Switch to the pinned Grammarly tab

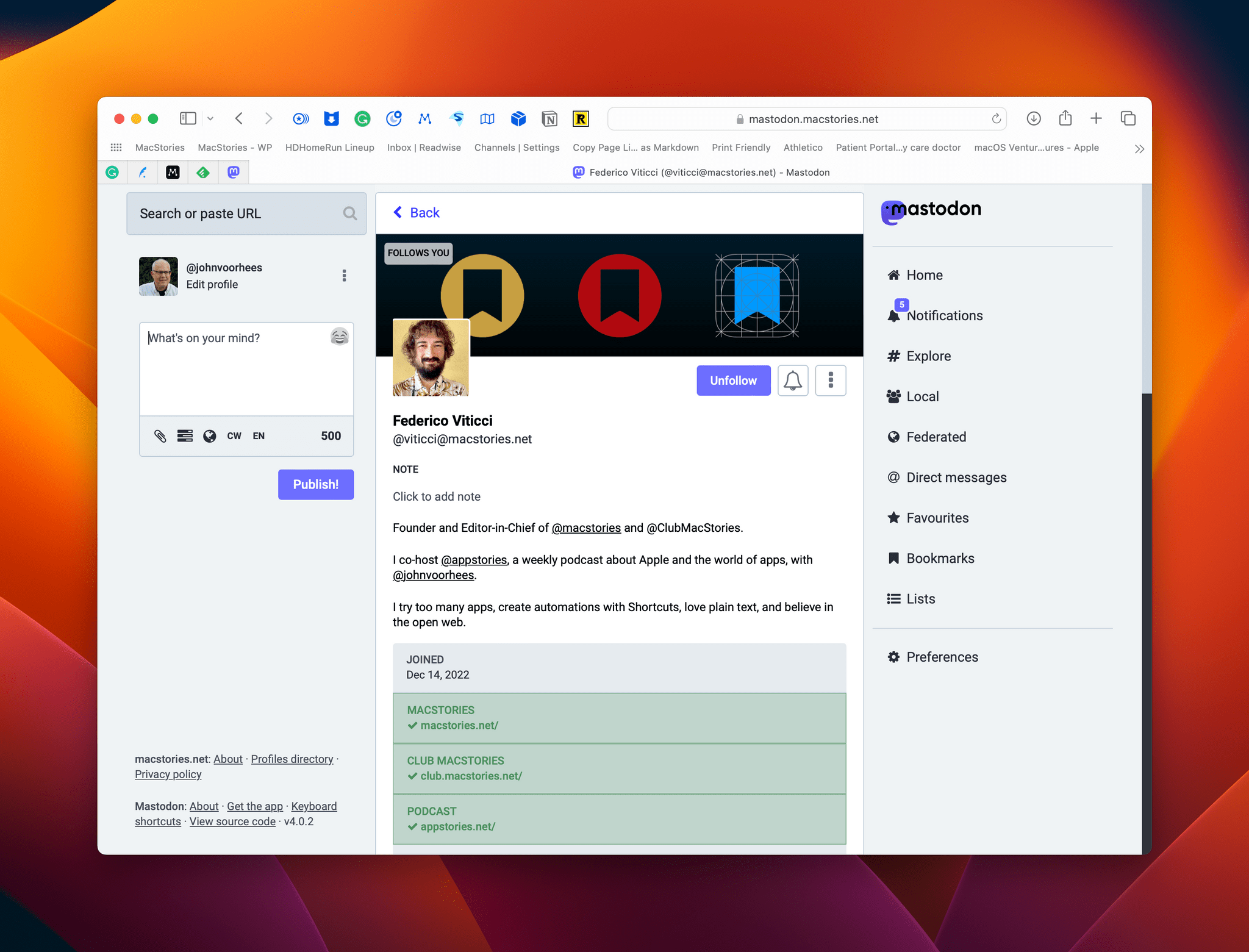[x=112, y=173]
